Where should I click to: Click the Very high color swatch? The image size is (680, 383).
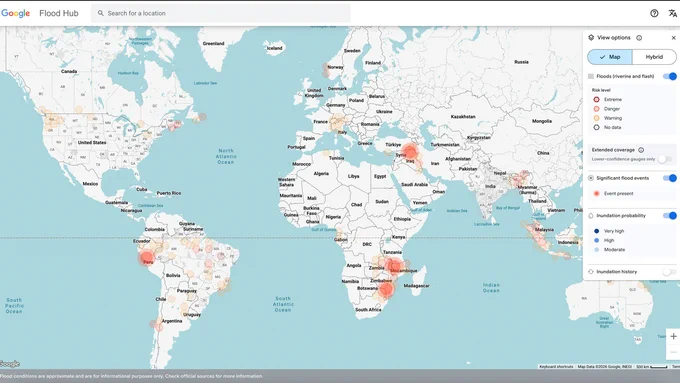coord(596,231)
